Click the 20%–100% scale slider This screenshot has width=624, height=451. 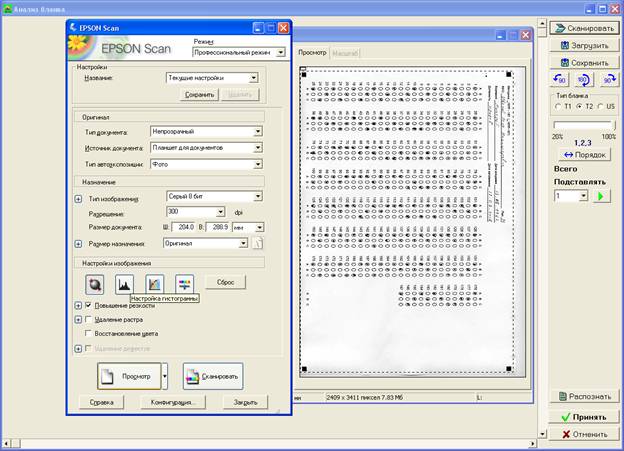pos(584,125)
